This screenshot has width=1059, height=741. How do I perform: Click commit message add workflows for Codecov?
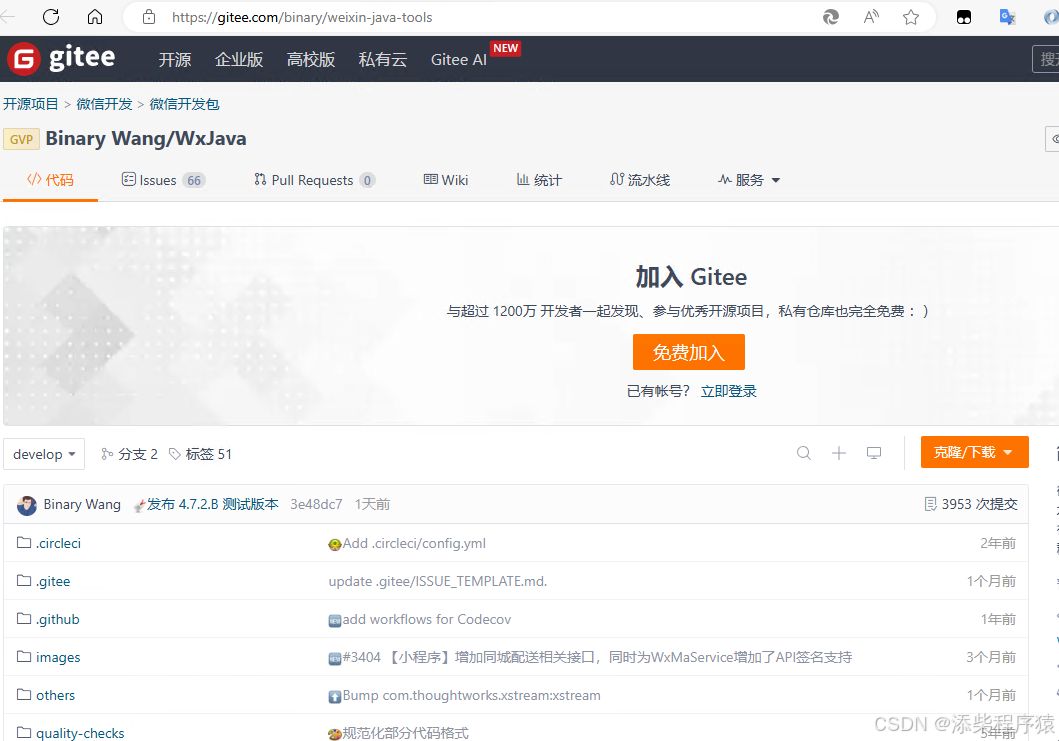pyautogui.click(x=427, y=619)
